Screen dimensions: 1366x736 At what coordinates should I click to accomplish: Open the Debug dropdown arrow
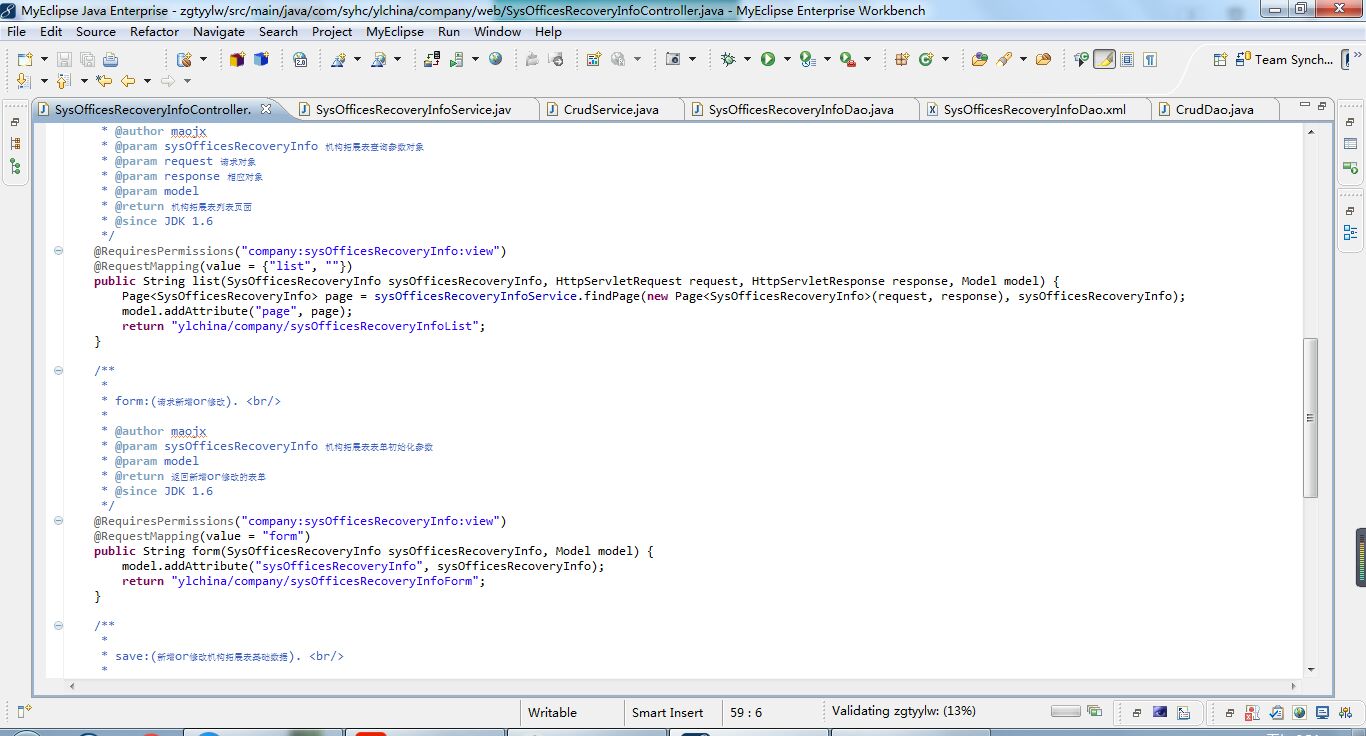pos(747,60)
